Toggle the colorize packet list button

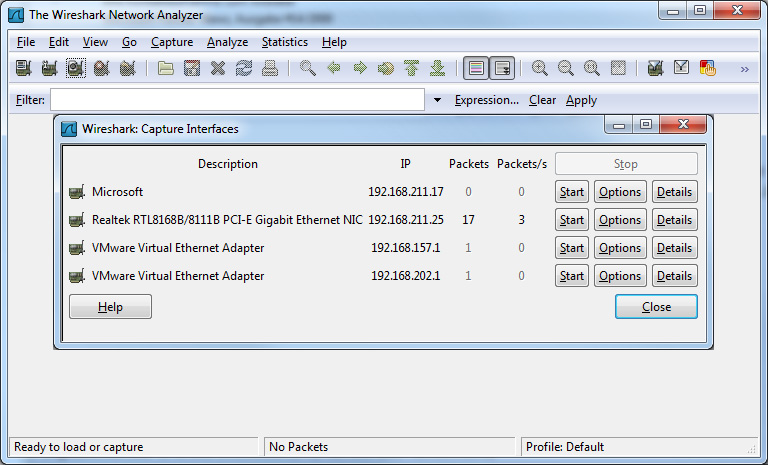tap(476, 68)
